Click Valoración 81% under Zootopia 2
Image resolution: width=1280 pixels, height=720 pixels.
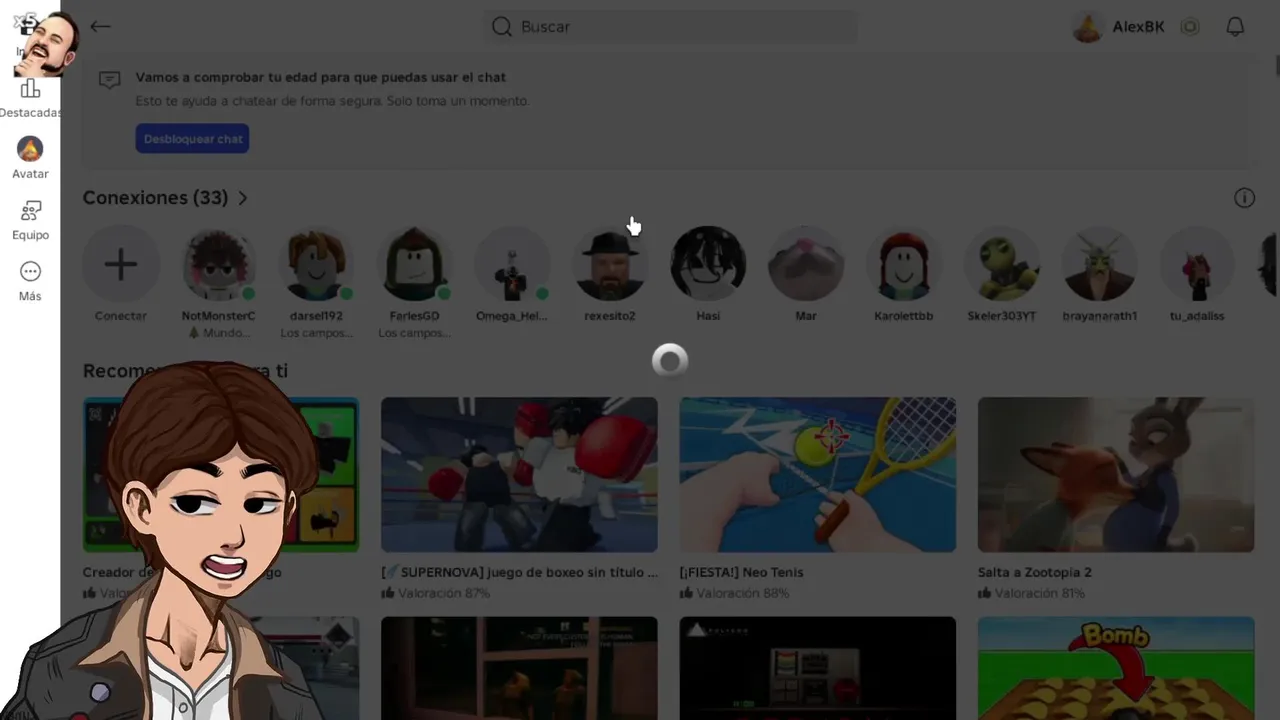pyautogui.click(x=1031, y=593)
